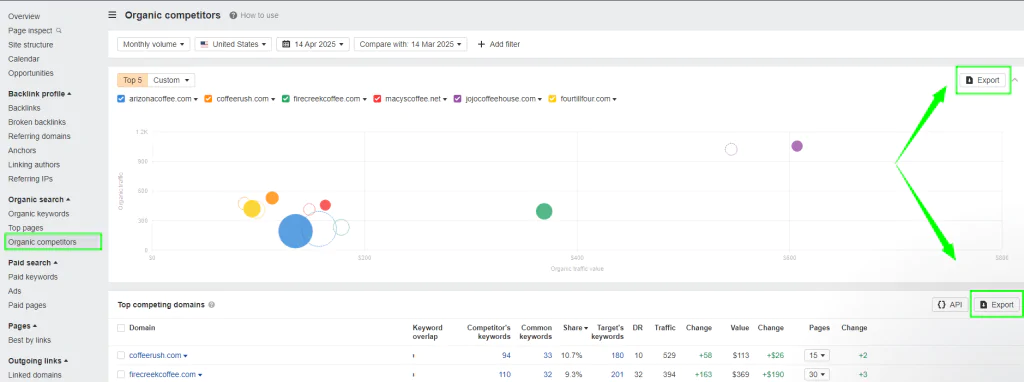Viewport: 1024px width, 382px height.
Task: Collapse the Outgoing links section
Action: pyautogui.click(x=39, y=361)
